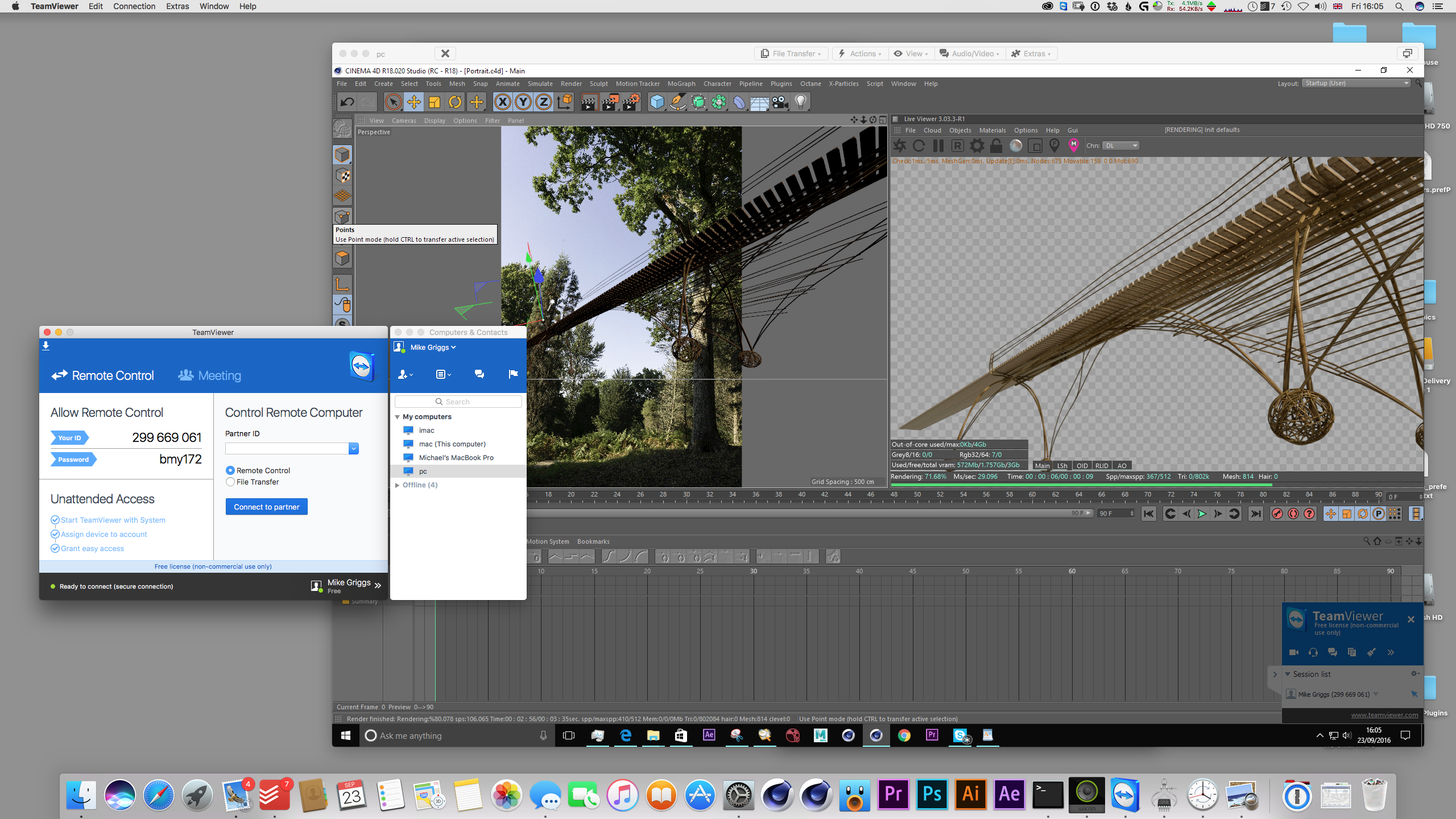Click Connect to partner button
This screenshot has height=819, width=1456.
(x=267, y=507)
